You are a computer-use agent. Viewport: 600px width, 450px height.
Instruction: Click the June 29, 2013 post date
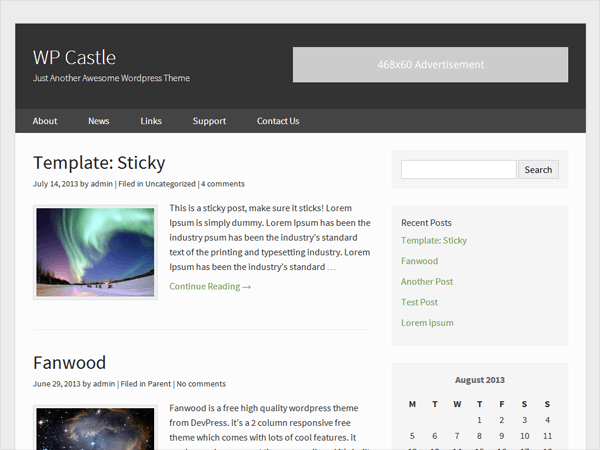[x=57, y=384]
